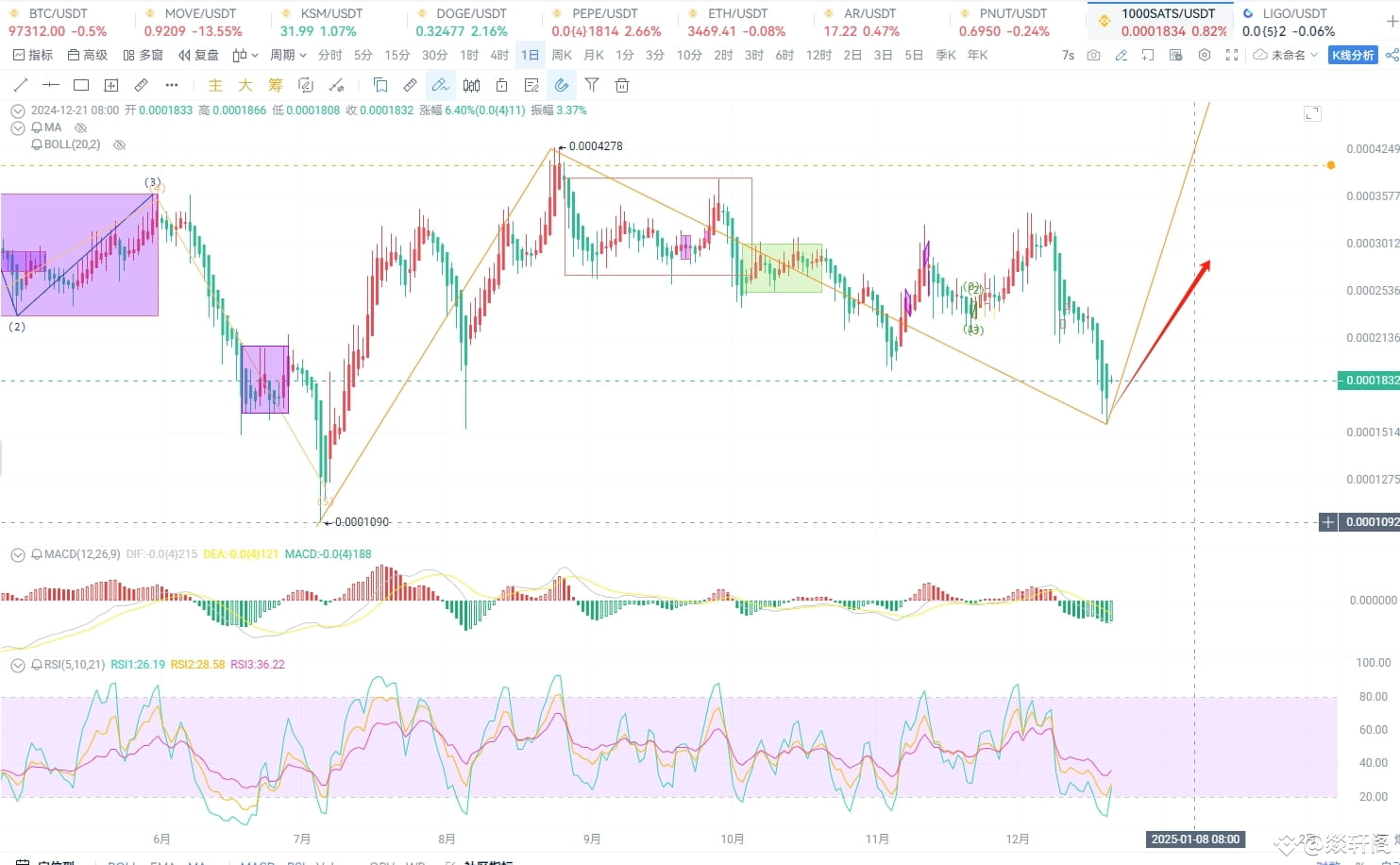Hide the MA indicator with its eye toggle
The height and width of the screenshot is (865, 1400).
(x=80, y=127)
